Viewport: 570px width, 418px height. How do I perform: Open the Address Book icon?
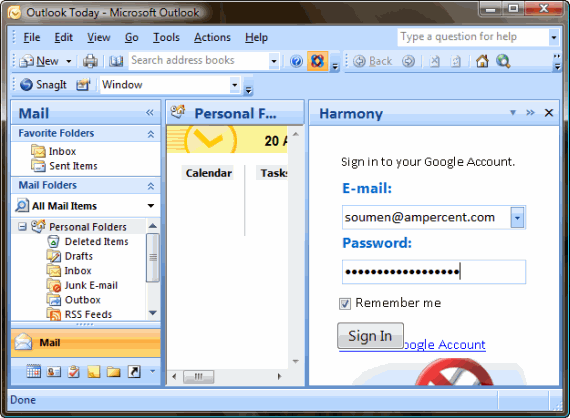click(x=116, y=61)
